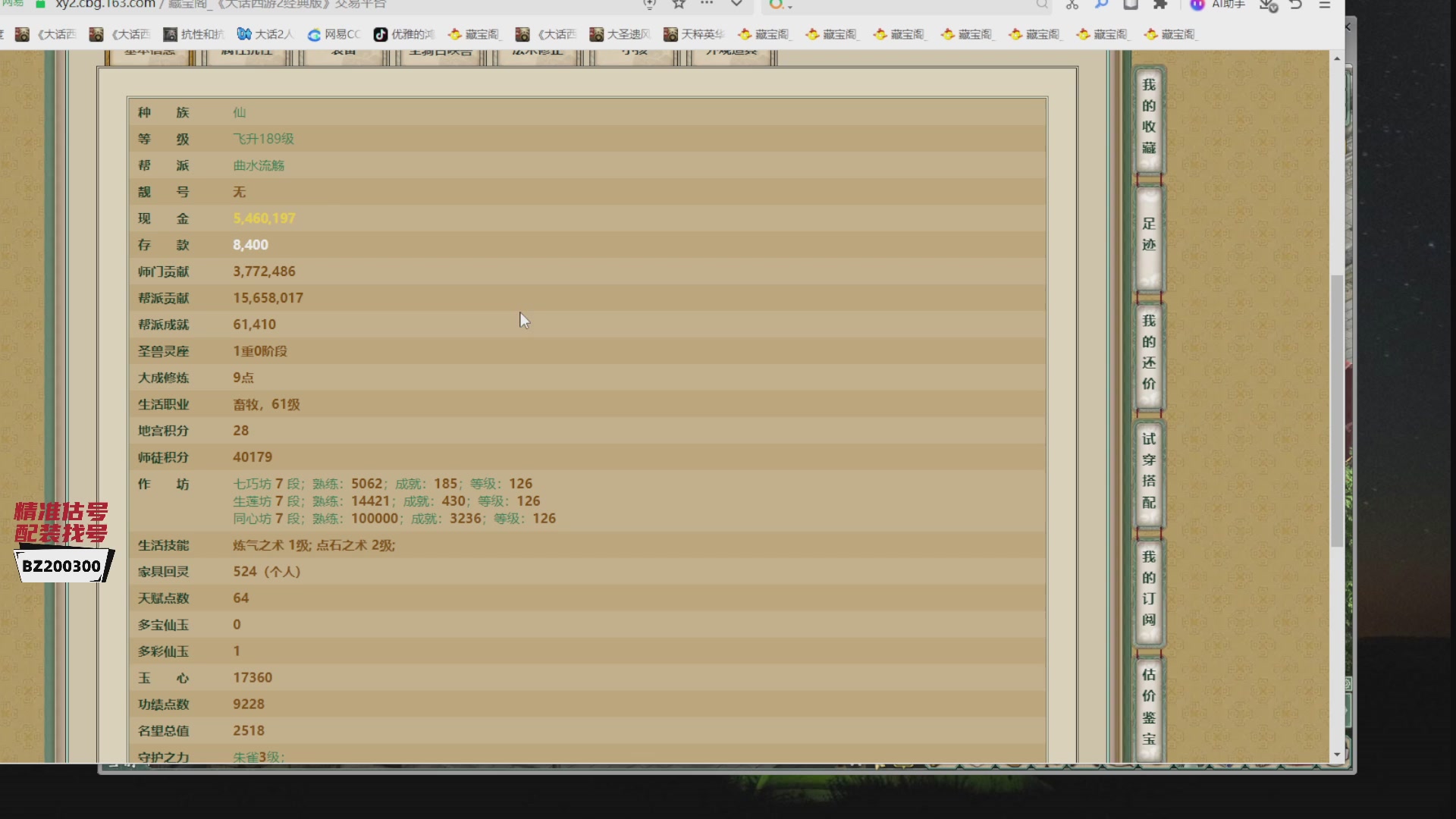Open the 网易CC bookmark
The height and width of the screenshot is (819, 1456).
(x=334, y=34)
